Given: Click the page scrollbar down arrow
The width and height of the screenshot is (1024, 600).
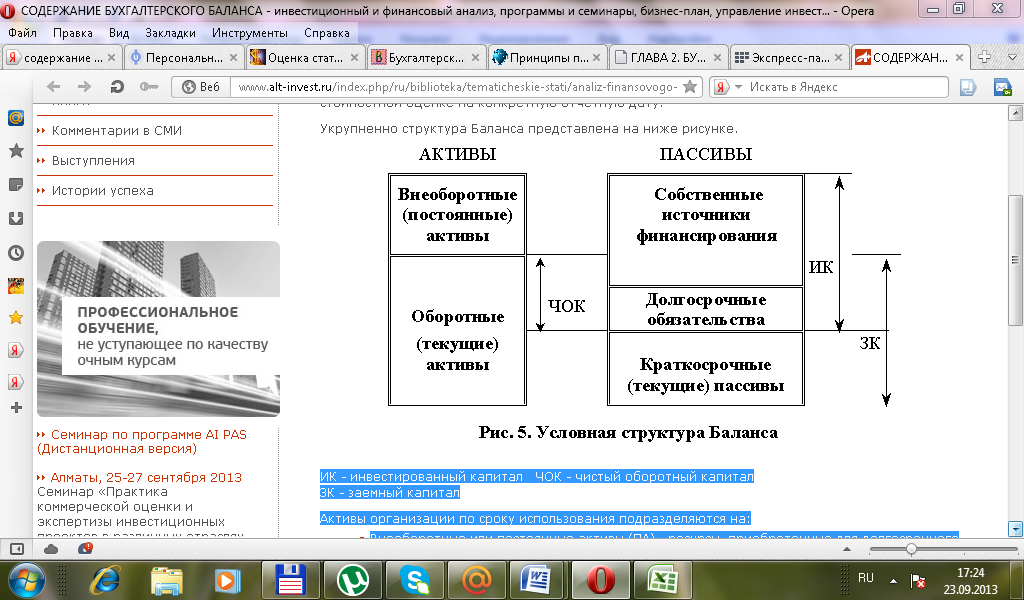Looking at the screenshot, I should point(1015,528).
